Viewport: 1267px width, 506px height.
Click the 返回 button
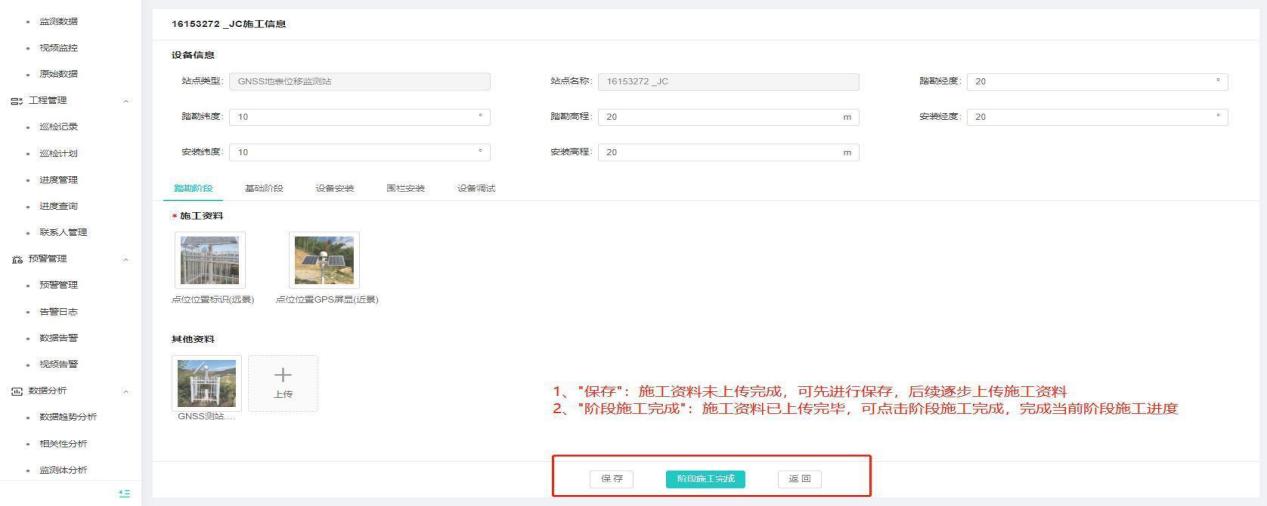coord(799,479)
